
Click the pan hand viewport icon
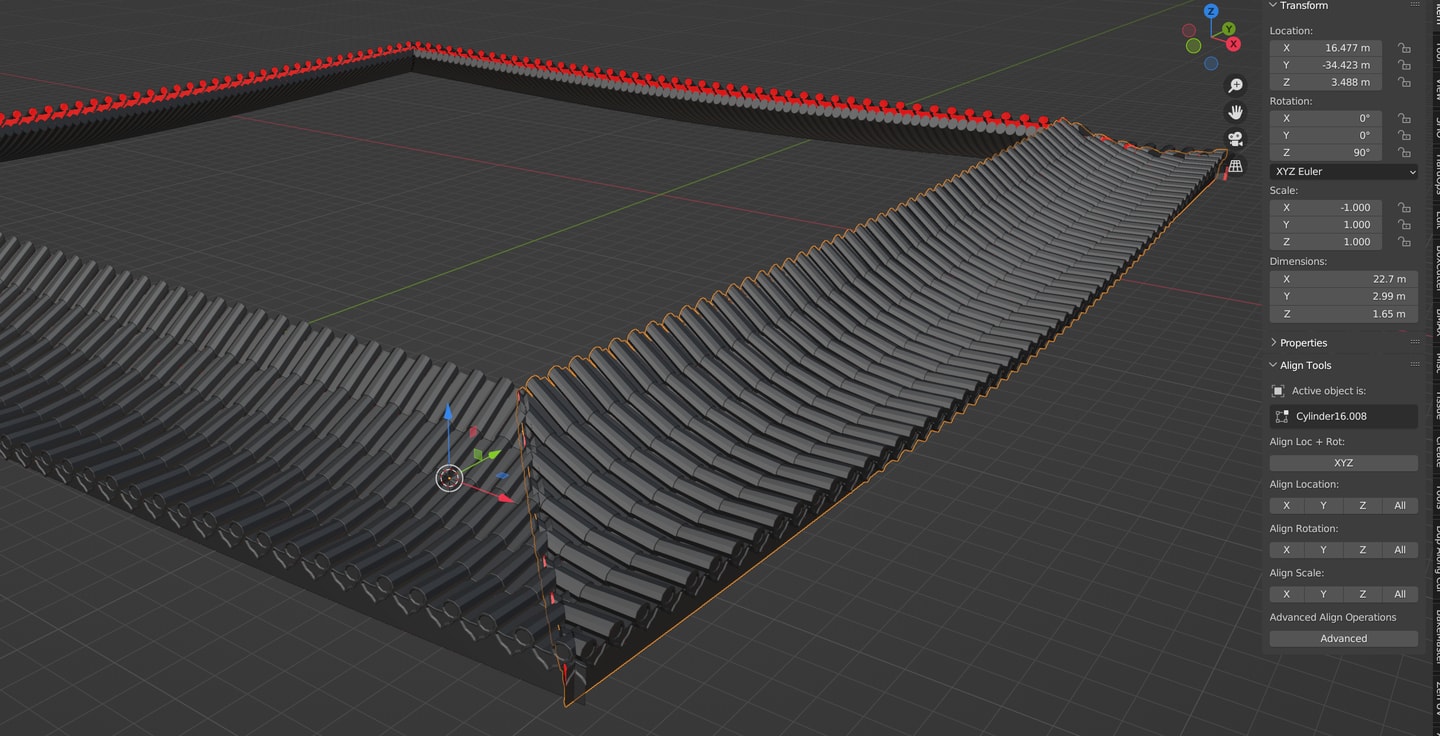click(1236, 112)
